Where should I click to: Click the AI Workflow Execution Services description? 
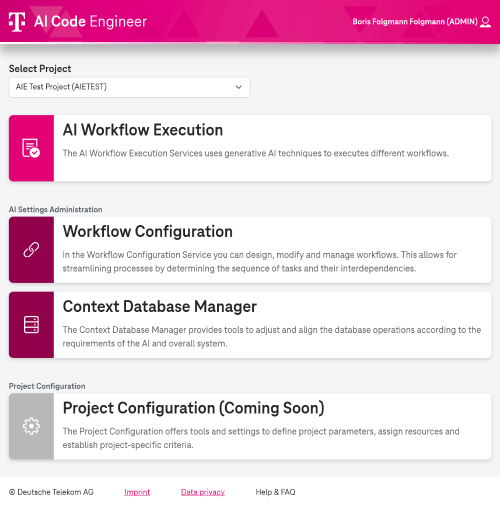(x=256, y=153)
